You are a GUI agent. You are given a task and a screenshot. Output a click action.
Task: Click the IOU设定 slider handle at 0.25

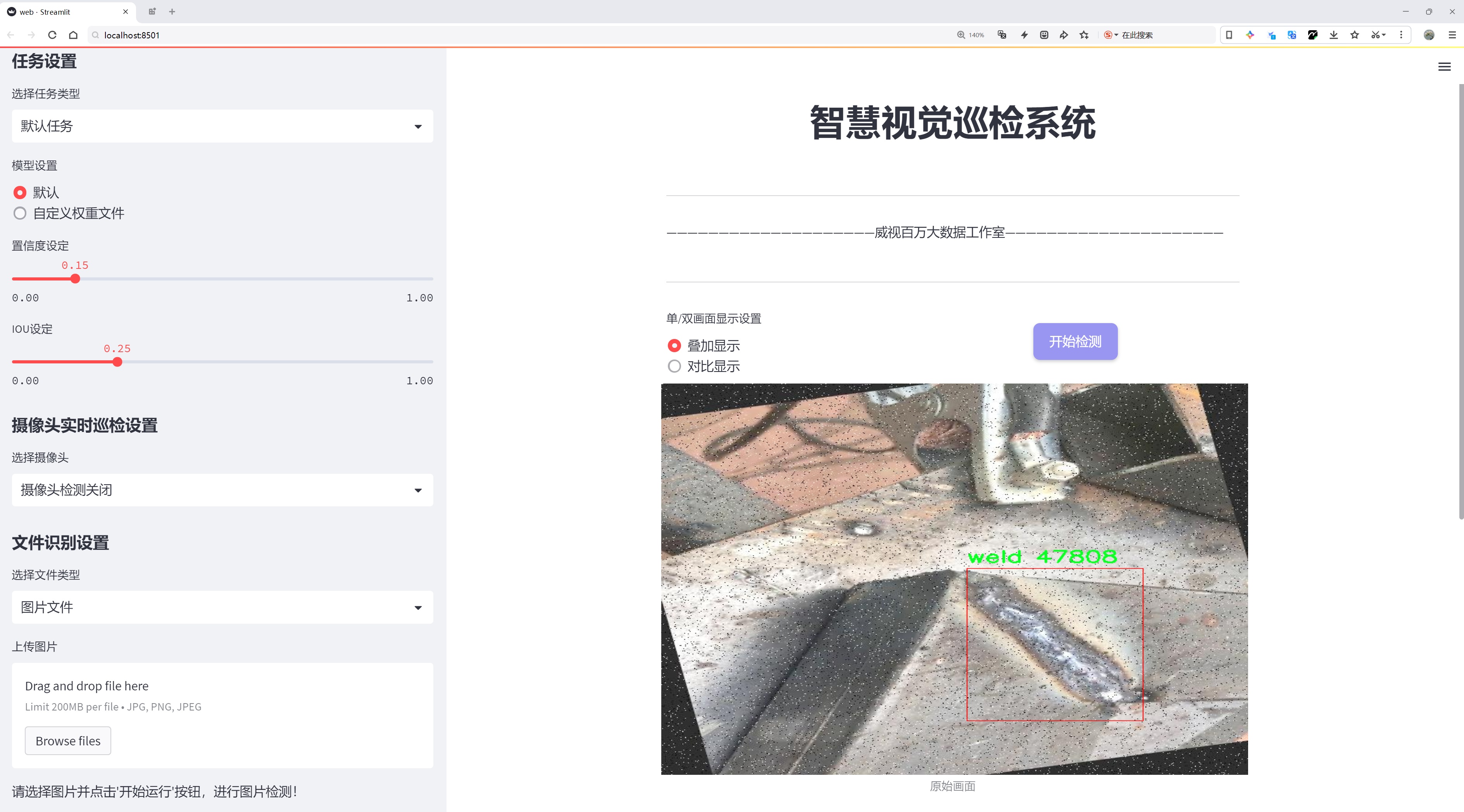coord(117,362)
